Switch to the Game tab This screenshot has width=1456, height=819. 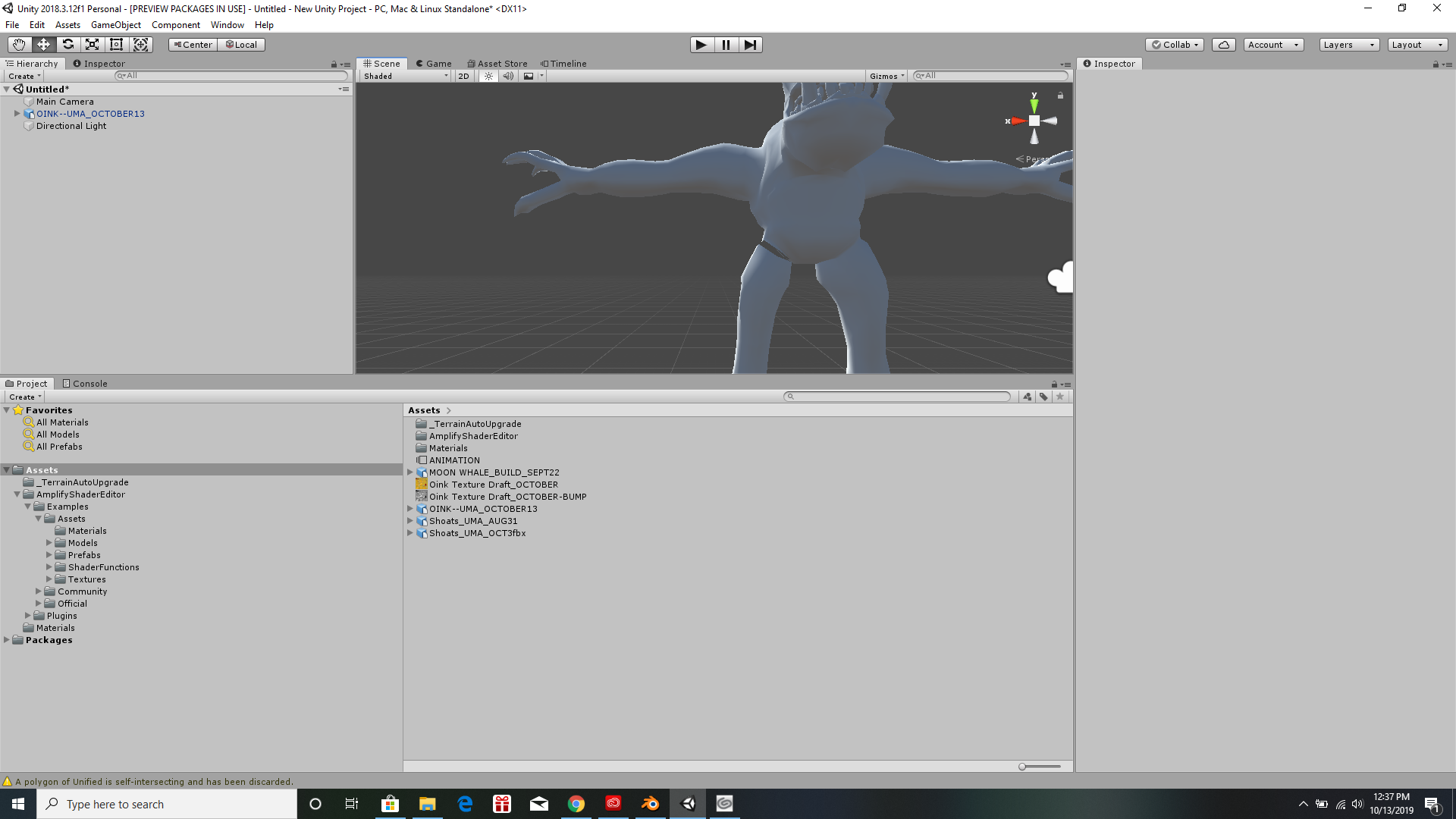click(433, 64)
